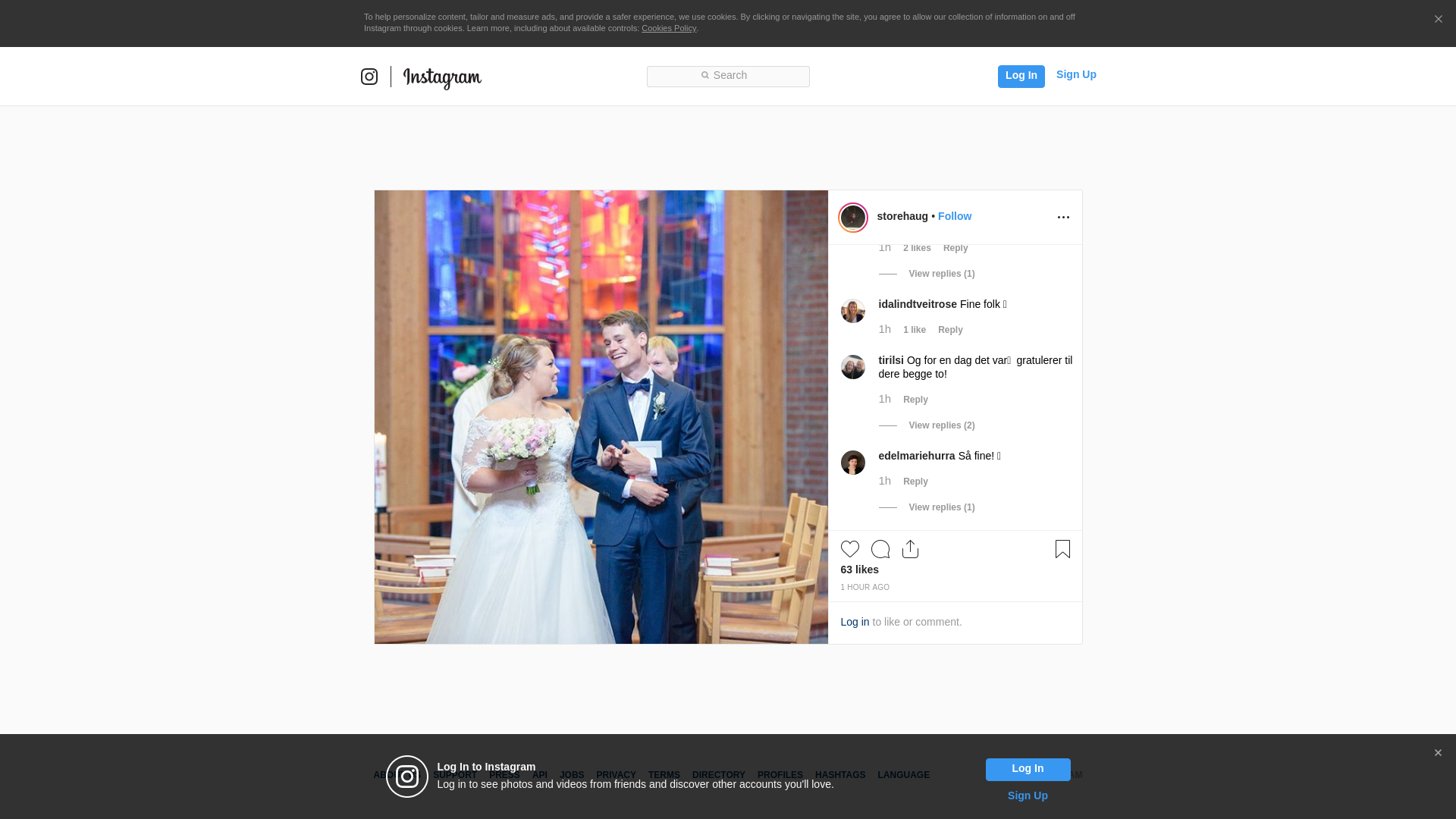
Task: Expand View replies (2) under tirilsi
Action: (x=942, y=425)
